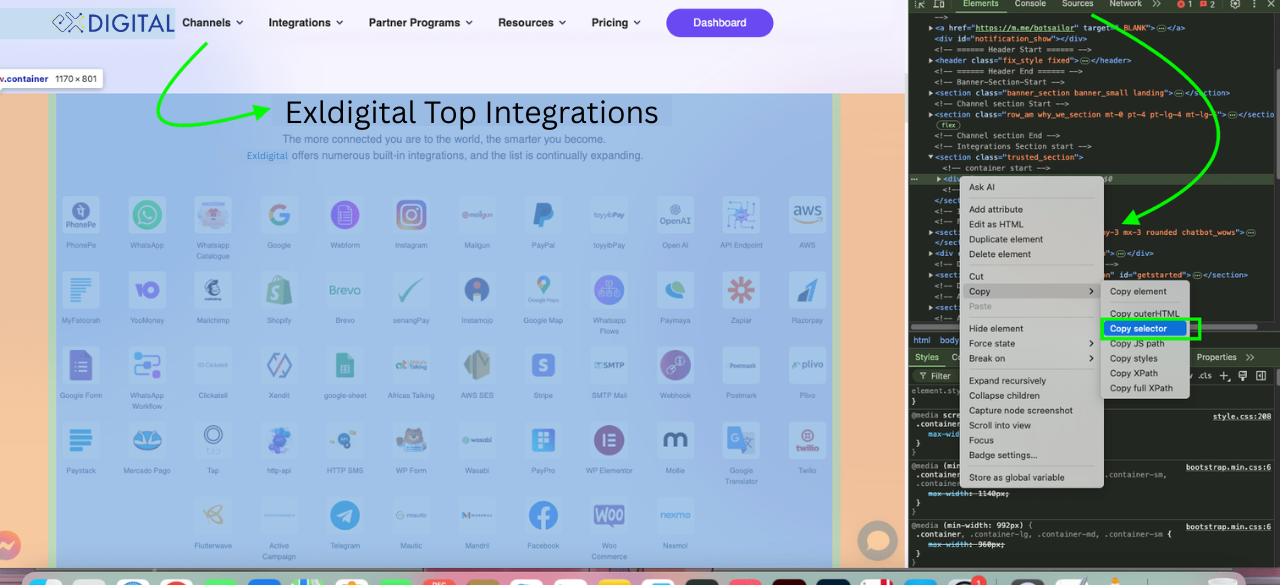1280x585 pixels.
Task: Open the PayPal integration icon
Action: (543, 214)
